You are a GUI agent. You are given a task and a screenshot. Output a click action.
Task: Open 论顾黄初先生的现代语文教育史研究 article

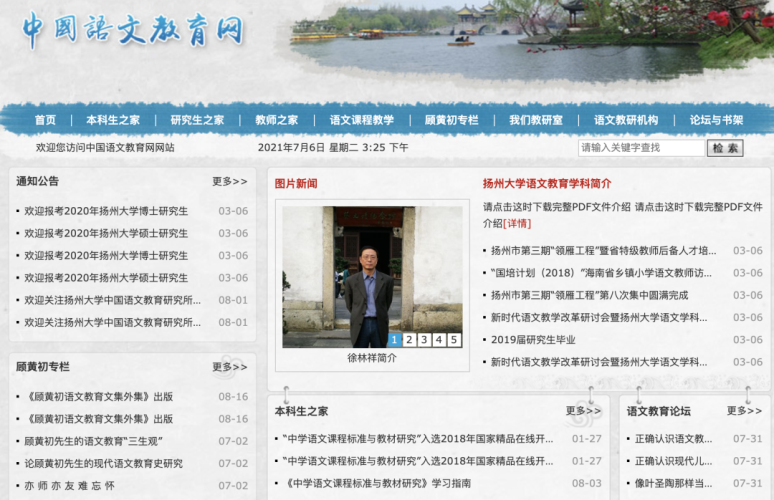[x=104, y=463]
